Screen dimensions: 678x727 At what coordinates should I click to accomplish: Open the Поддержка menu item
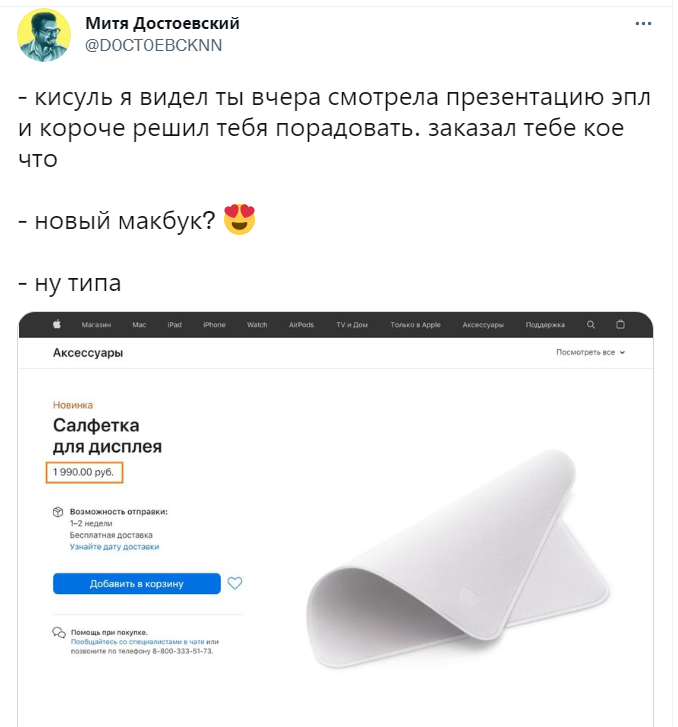(545, 325)
